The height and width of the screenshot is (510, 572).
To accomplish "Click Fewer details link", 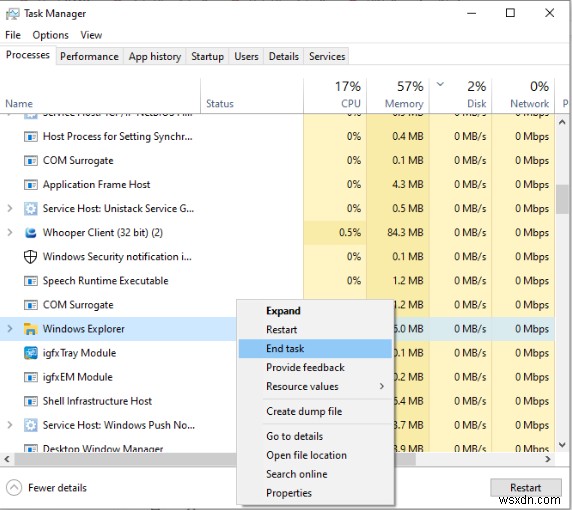I will pos(57,488).
